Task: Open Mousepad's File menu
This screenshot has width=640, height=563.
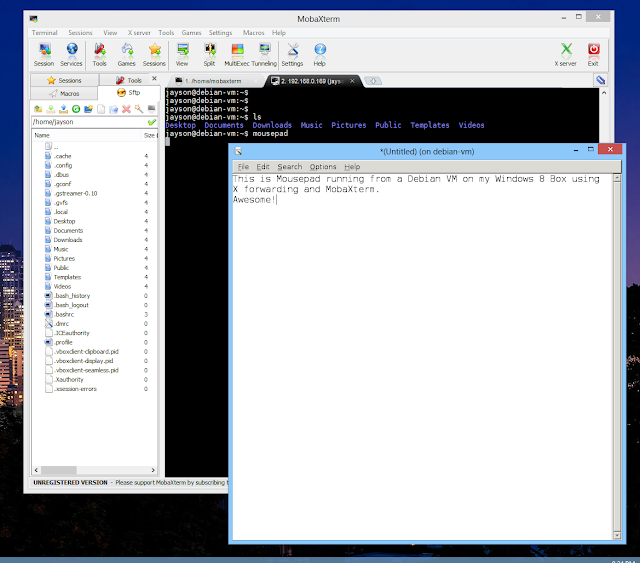Action: coord(243,167)
